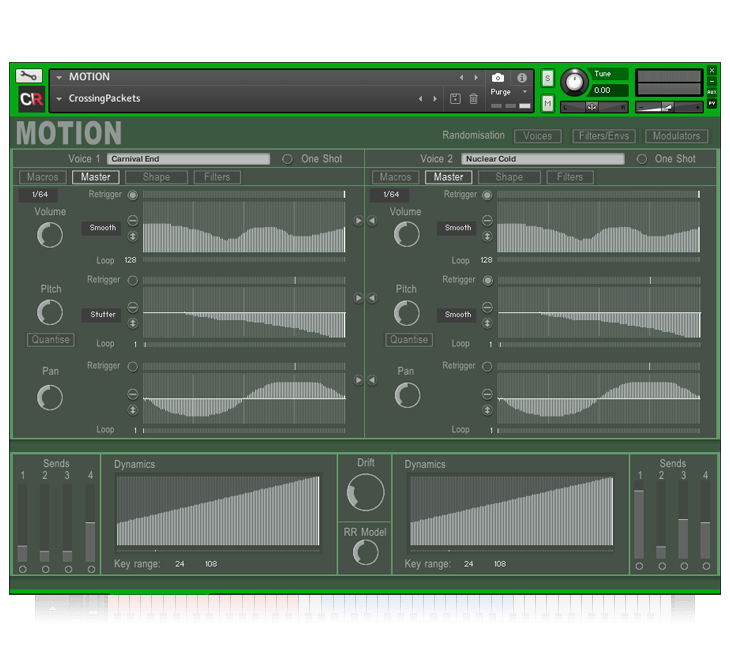
Task: Enable Voice 1 One Shot
Action: (288, 159)
